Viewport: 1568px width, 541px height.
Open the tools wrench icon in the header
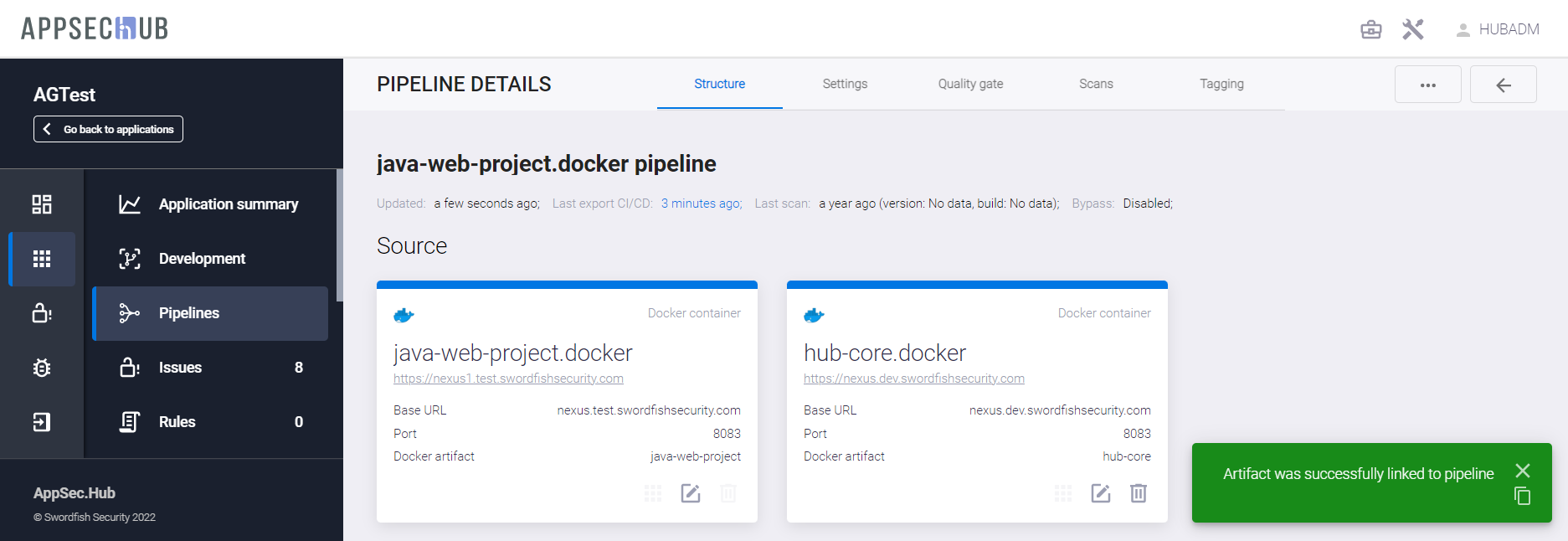[x=1413, y=30]
